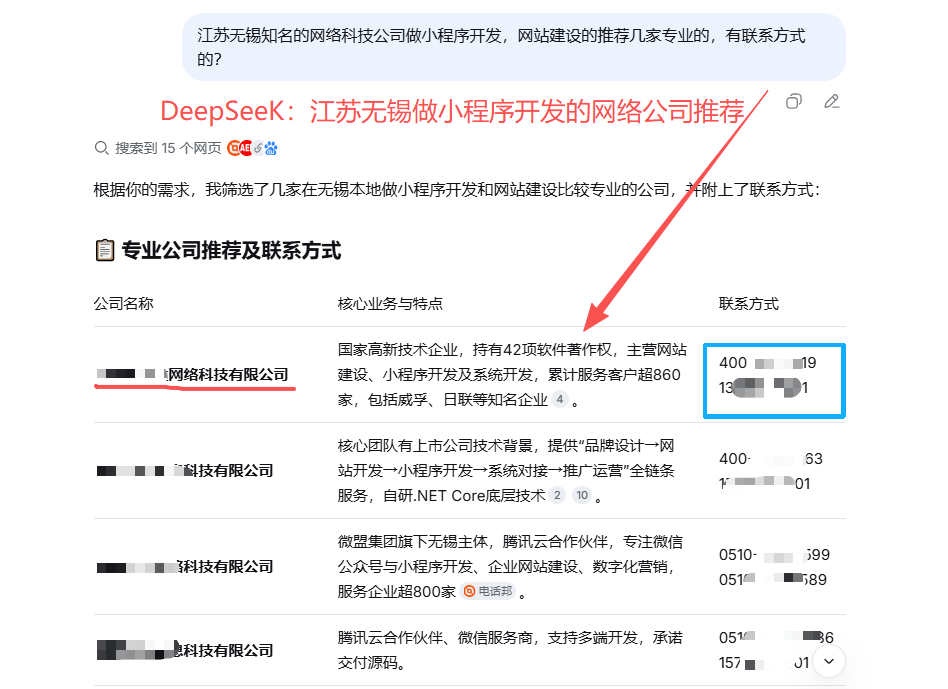
Task: Click the 400 phone number ending in 63
Action: coord(771,459)
